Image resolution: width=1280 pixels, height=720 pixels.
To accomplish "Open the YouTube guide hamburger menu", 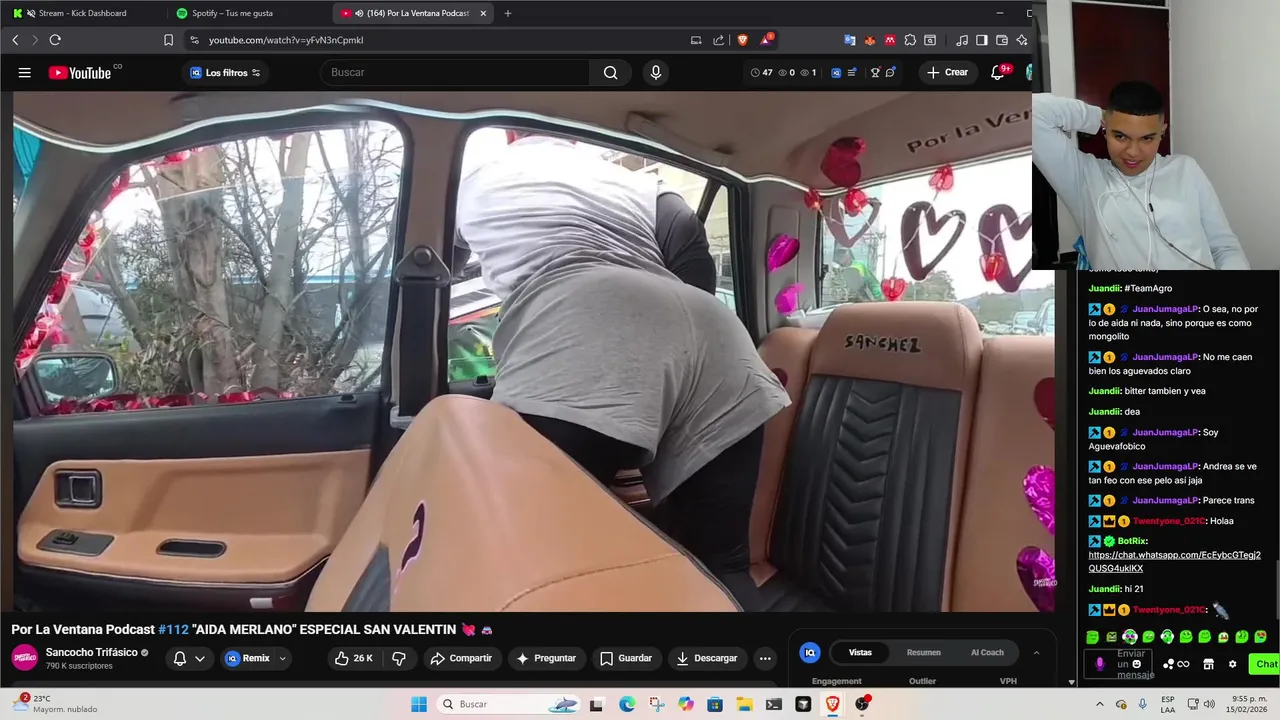I will pos(24,72).
